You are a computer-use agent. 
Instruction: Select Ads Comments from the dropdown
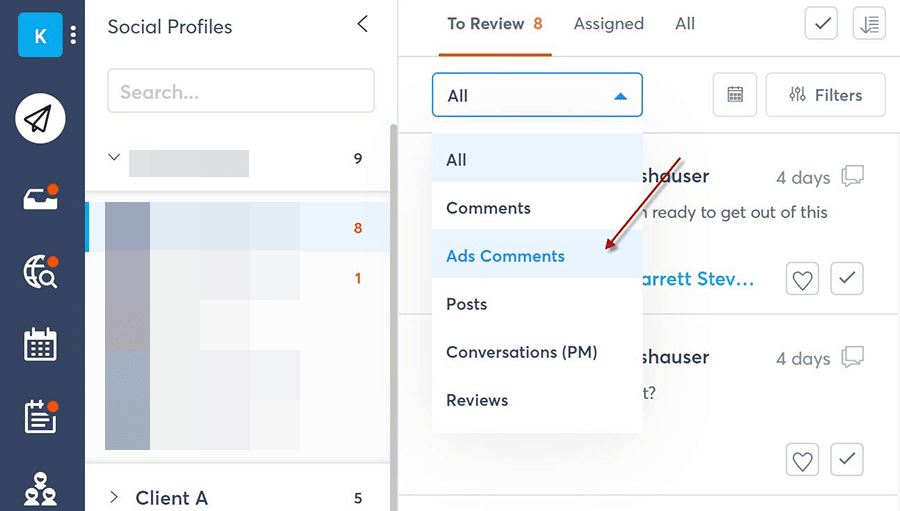(x=505, y=256)
